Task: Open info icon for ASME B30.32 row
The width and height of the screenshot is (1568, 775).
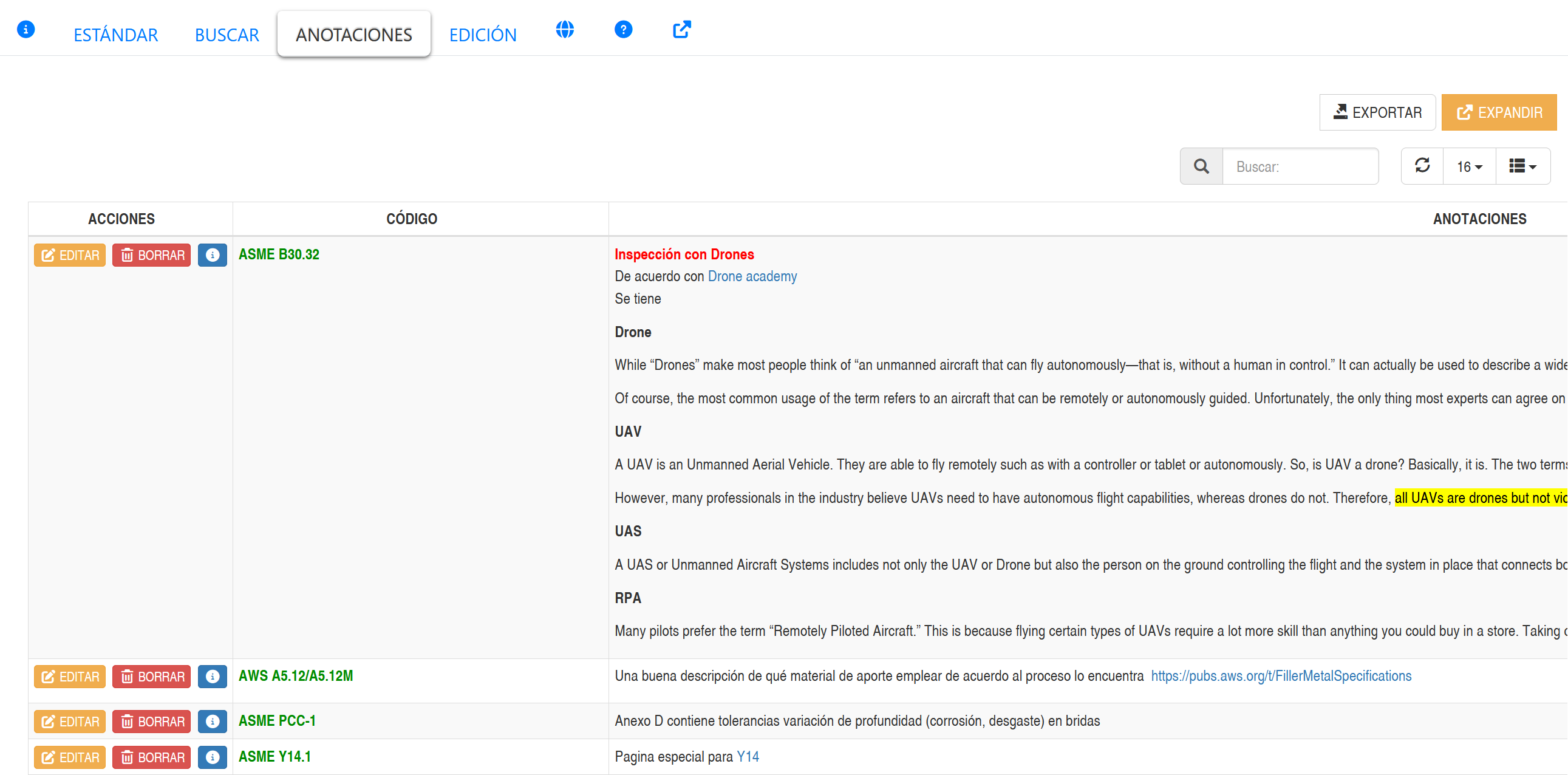Action: [x=212, y=255]
